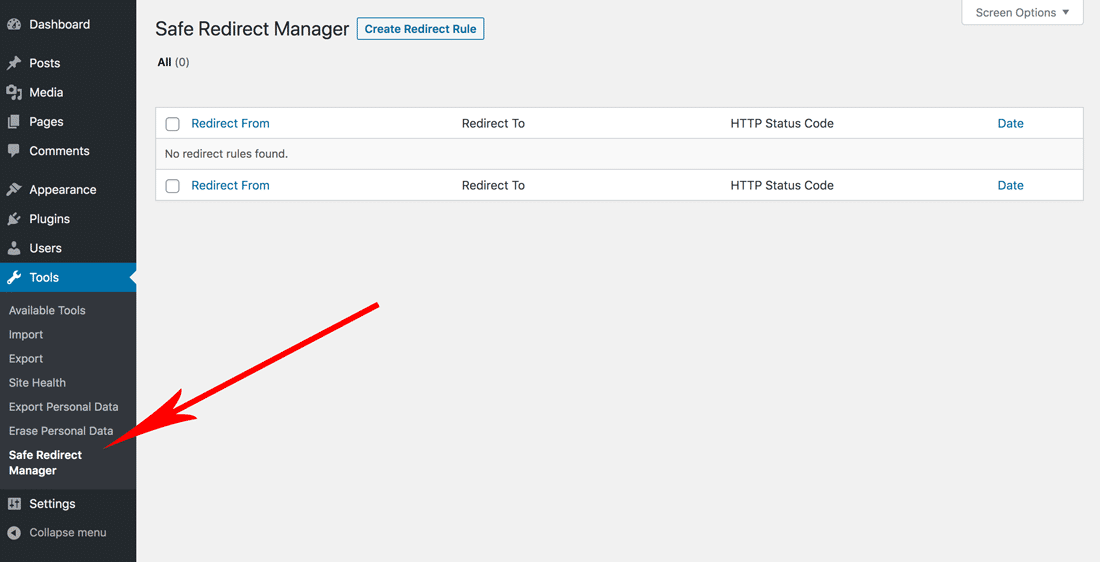Sort by Date in footer row
This screenshot has width=1100, height=562.
[1010, 185]
